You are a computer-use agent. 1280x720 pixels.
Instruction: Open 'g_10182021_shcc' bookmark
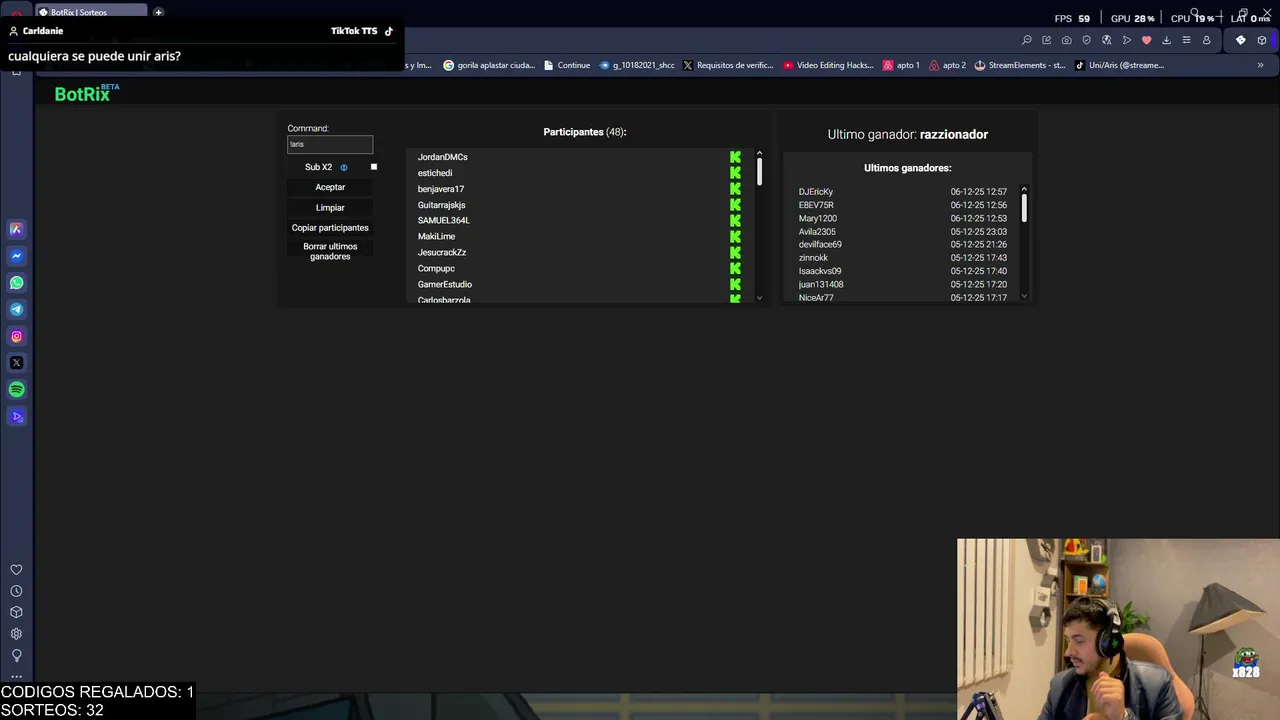(637, 65)
